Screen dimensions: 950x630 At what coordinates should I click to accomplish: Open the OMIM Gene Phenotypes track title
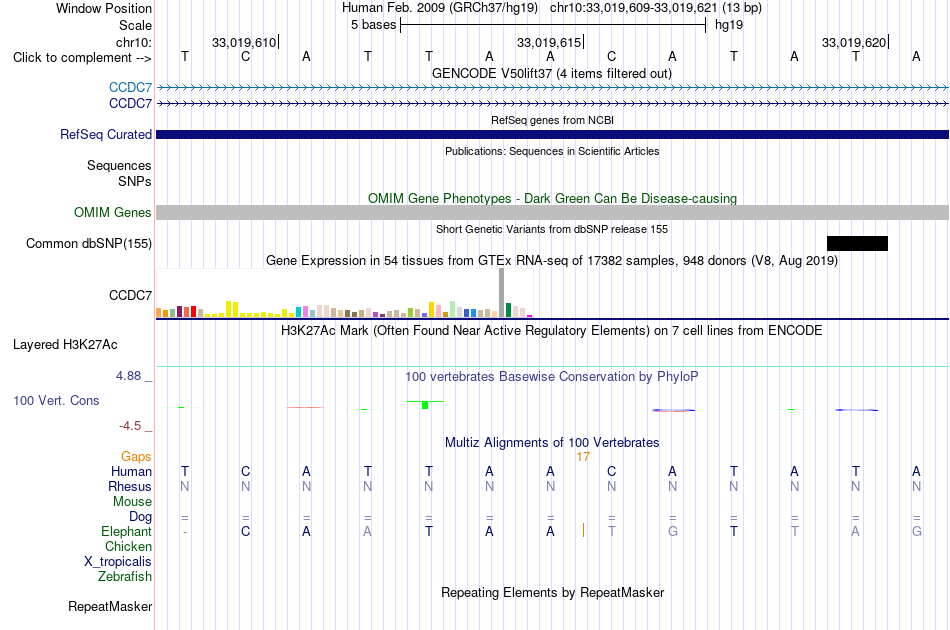[552, 198]
